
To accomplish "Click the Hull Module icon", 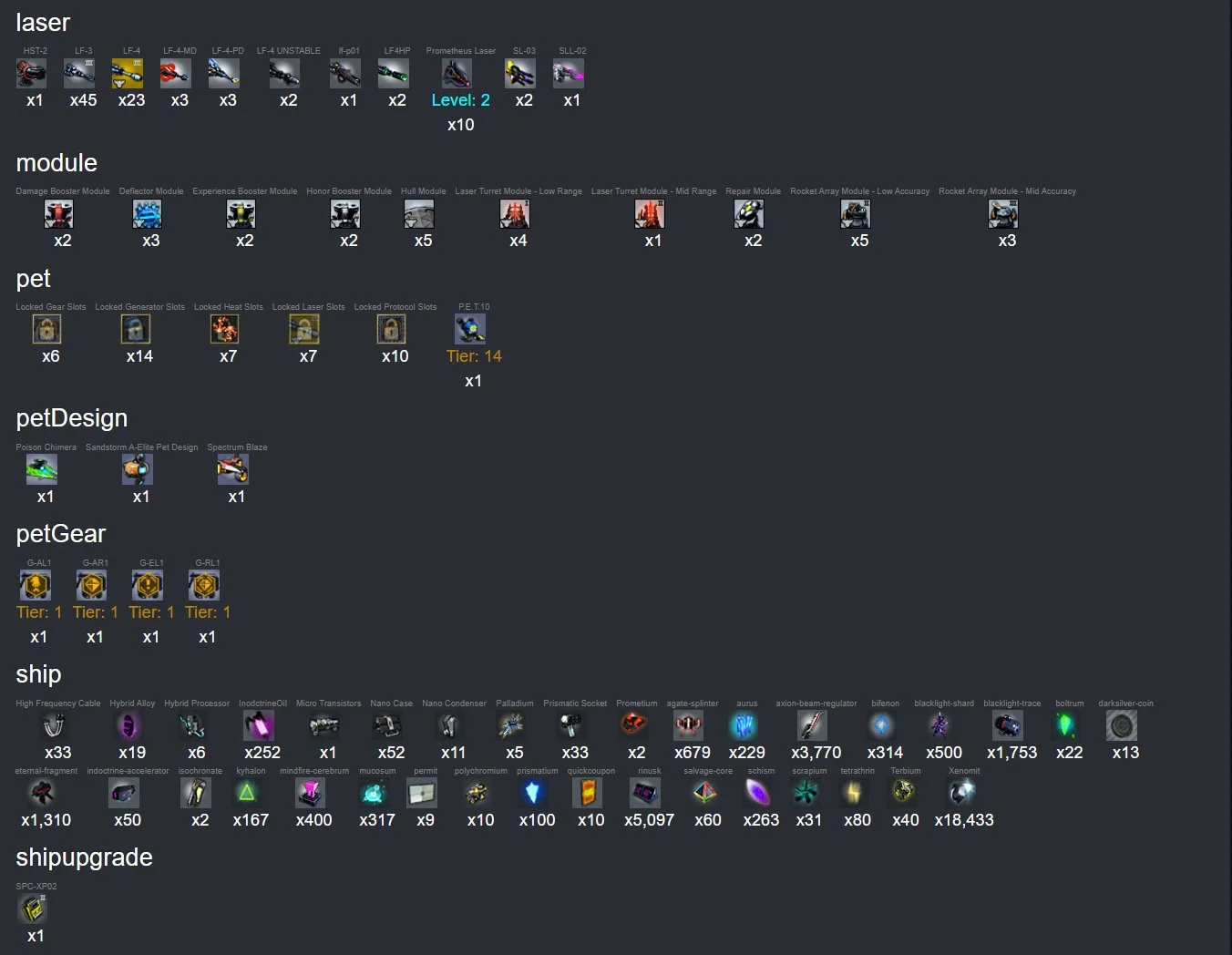I will click(419, 213).
